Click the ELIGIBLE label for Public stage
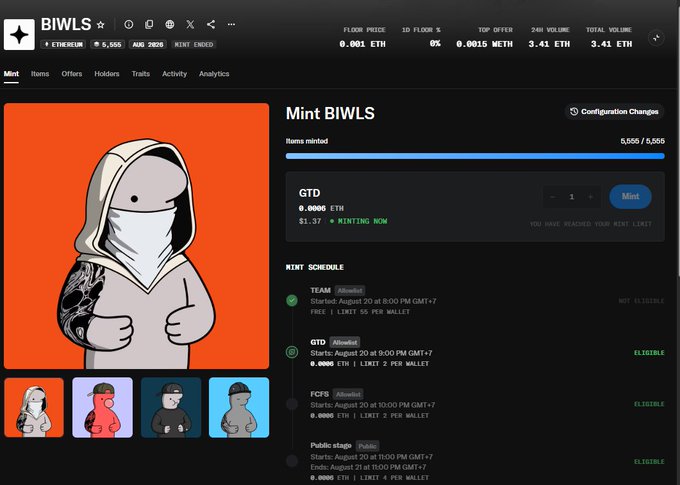The width and height of the screenshot is (680, 485). [649, 462]
